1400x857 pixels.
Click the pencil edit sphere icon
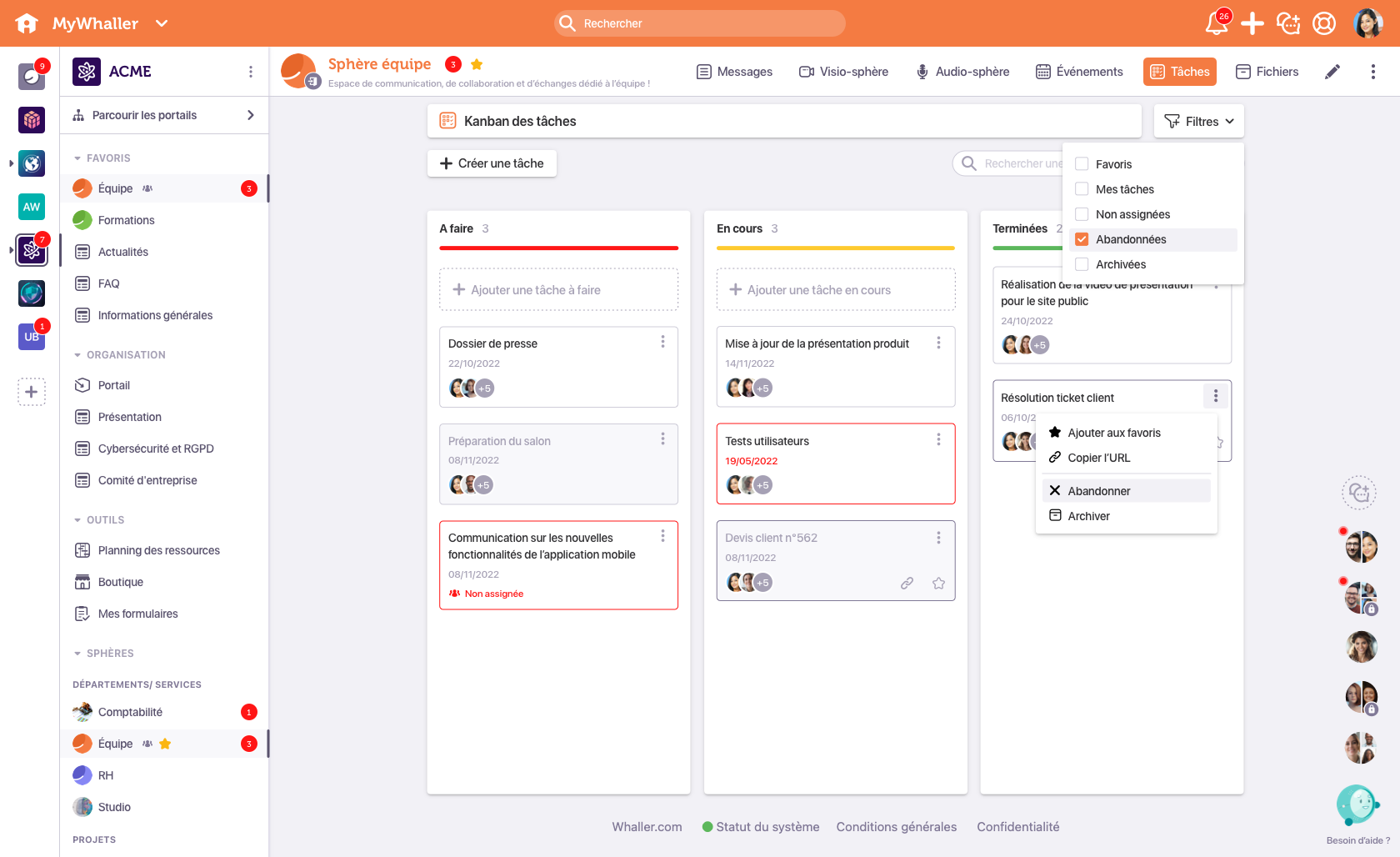coord(1332,72)
